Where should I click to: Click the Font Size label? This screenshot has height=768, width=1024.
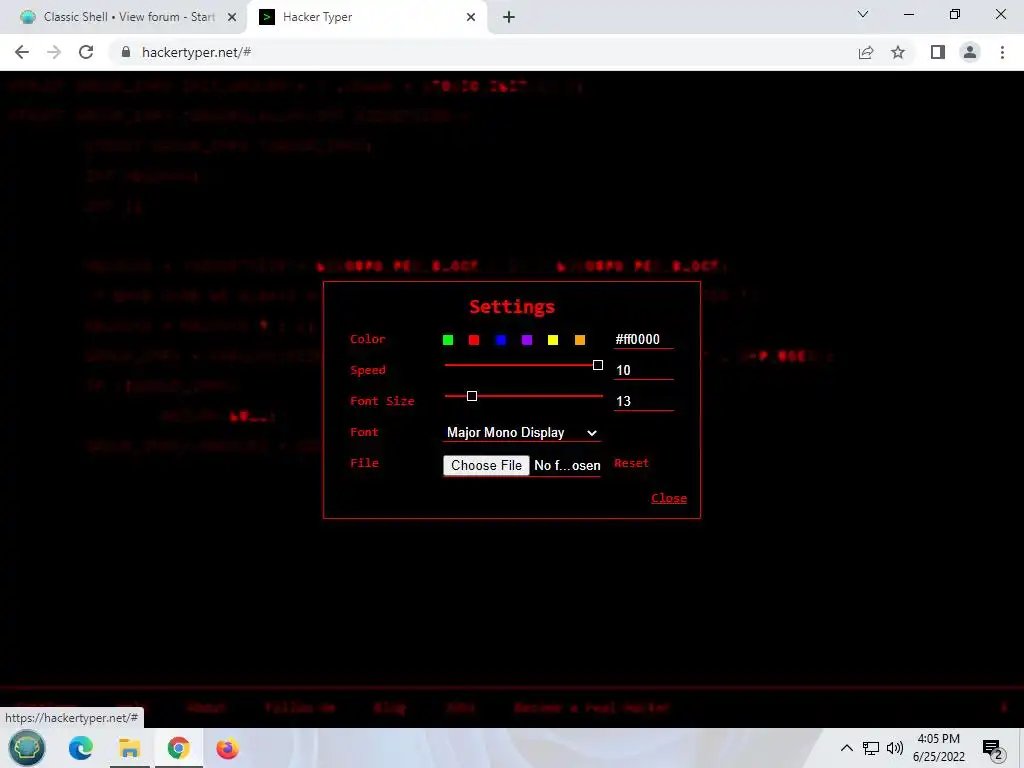[382, 401]
